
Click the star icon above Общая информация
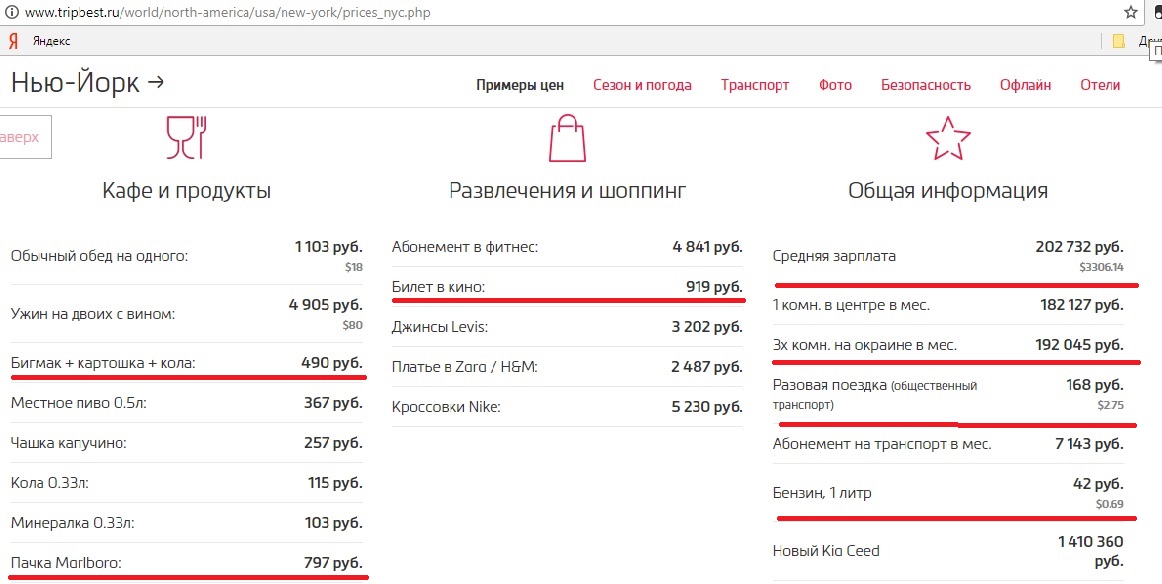point(948,138)
